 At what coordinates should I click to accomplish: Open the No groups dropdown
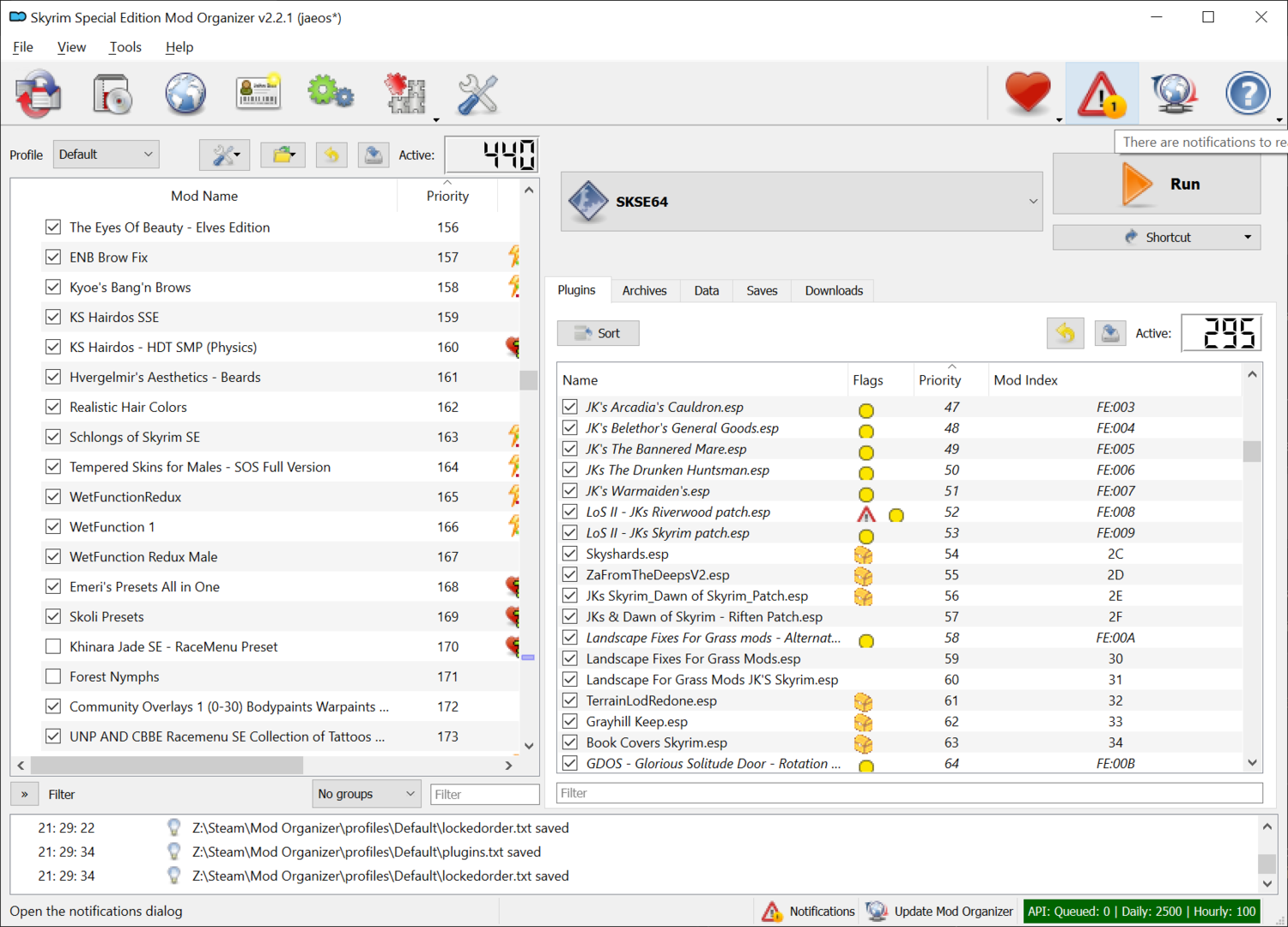pyautogui.click(x=366, y=794)
